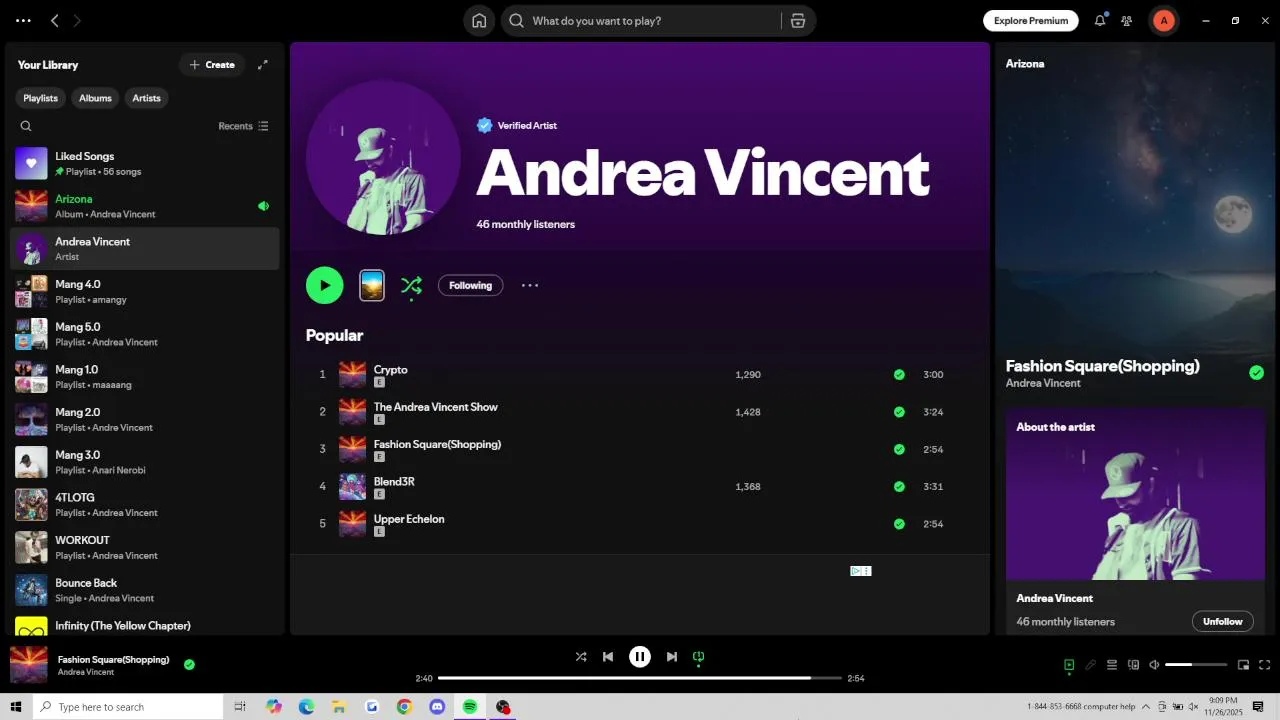This screenshot has height=720, width=1280.
Task: Toggle repeat in the player bar
Action: point(699,657)
